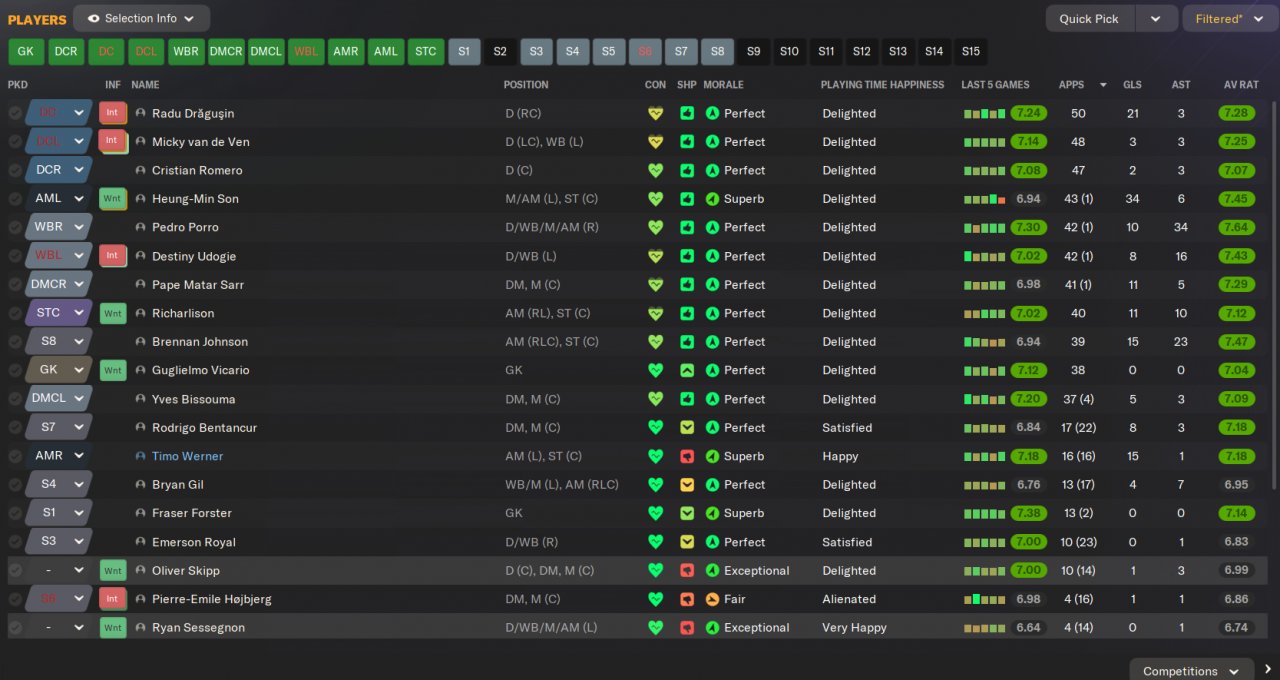Click the Quick Pick button
This screenshot has height=680, width=1280.
pyautogui.click(x=1089, y=18)
